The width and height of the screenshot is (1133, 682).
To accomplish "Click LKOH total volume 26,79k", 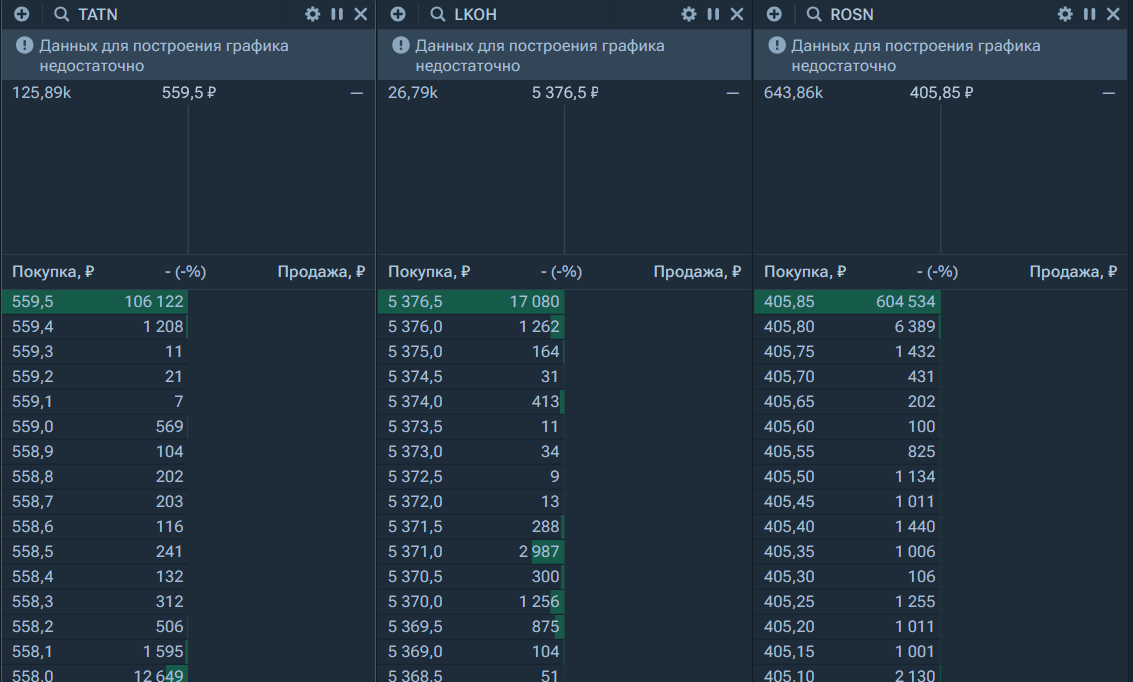I will tap(413, 93).
